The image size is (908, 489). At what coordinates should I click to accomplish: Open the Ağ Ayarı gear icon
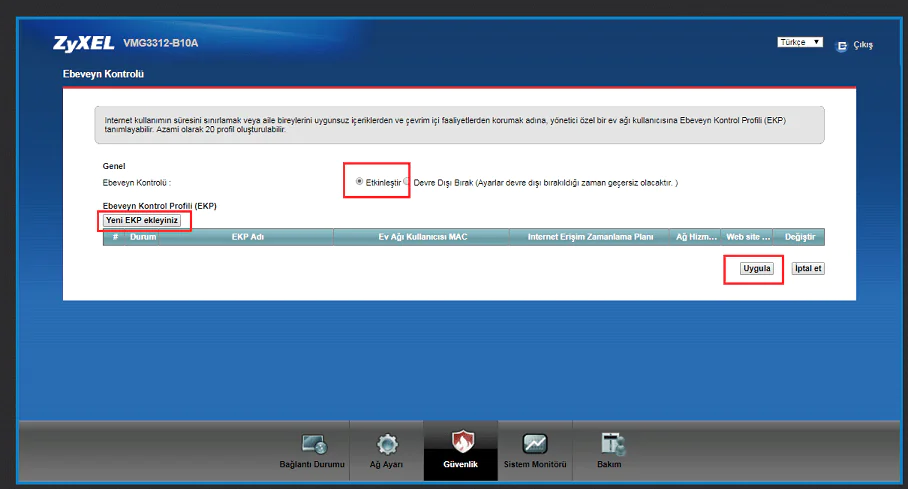pyautogui.click(x=387, y=444)
